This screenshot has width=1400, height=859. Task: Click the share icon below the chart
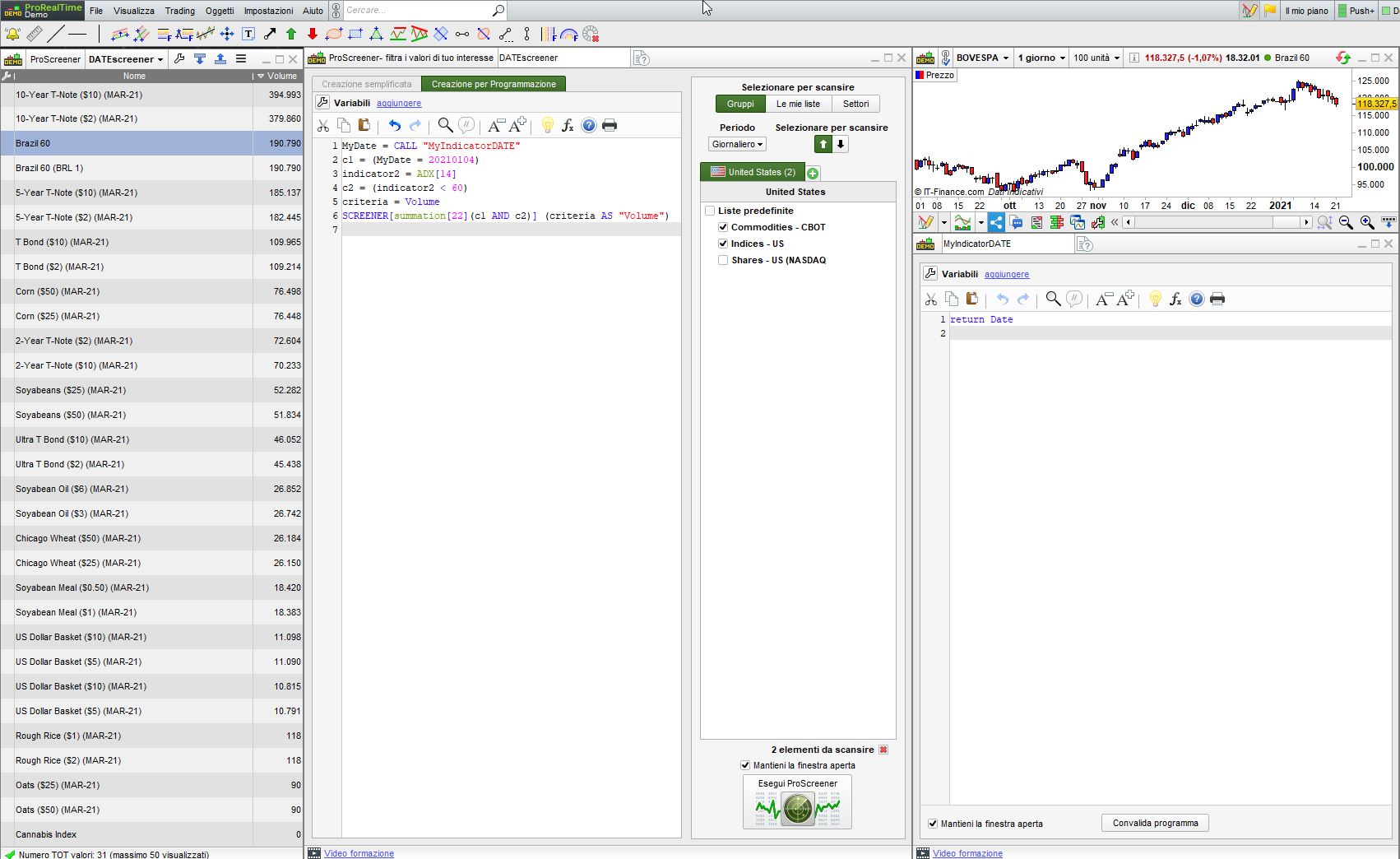[996, 222]
